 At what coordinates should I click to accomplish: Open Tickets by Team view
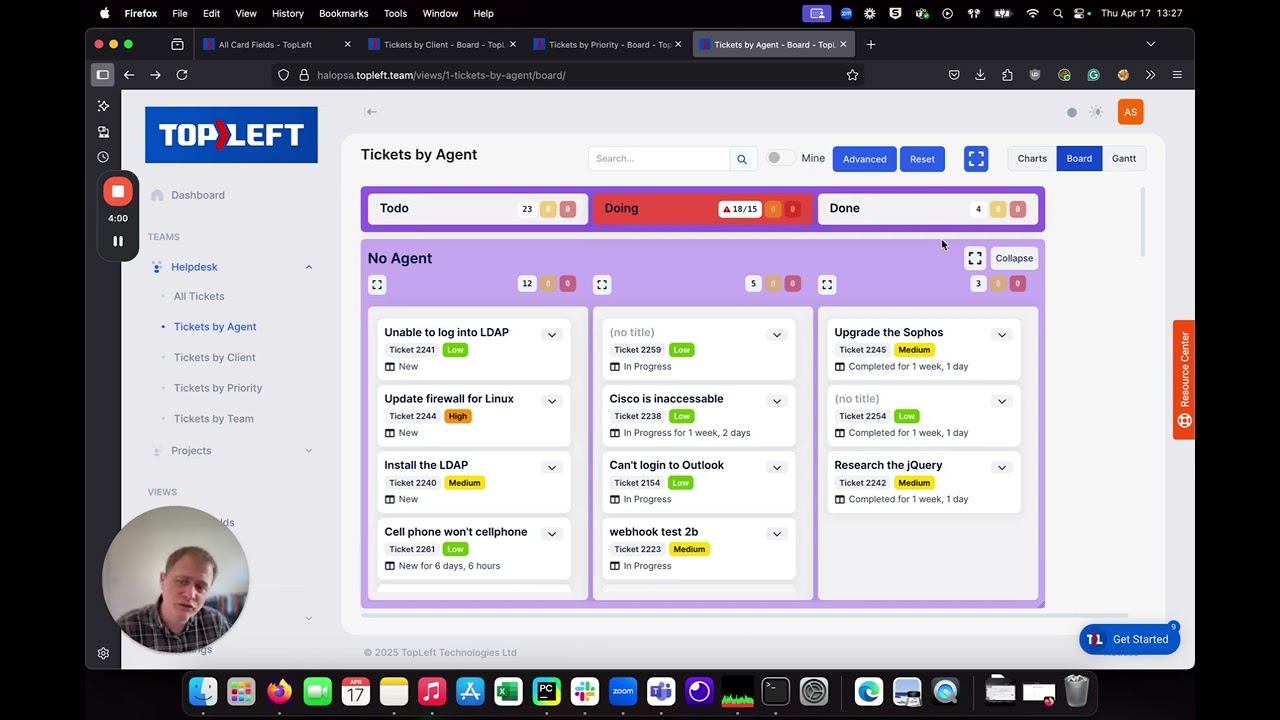[x=213, y=419]
